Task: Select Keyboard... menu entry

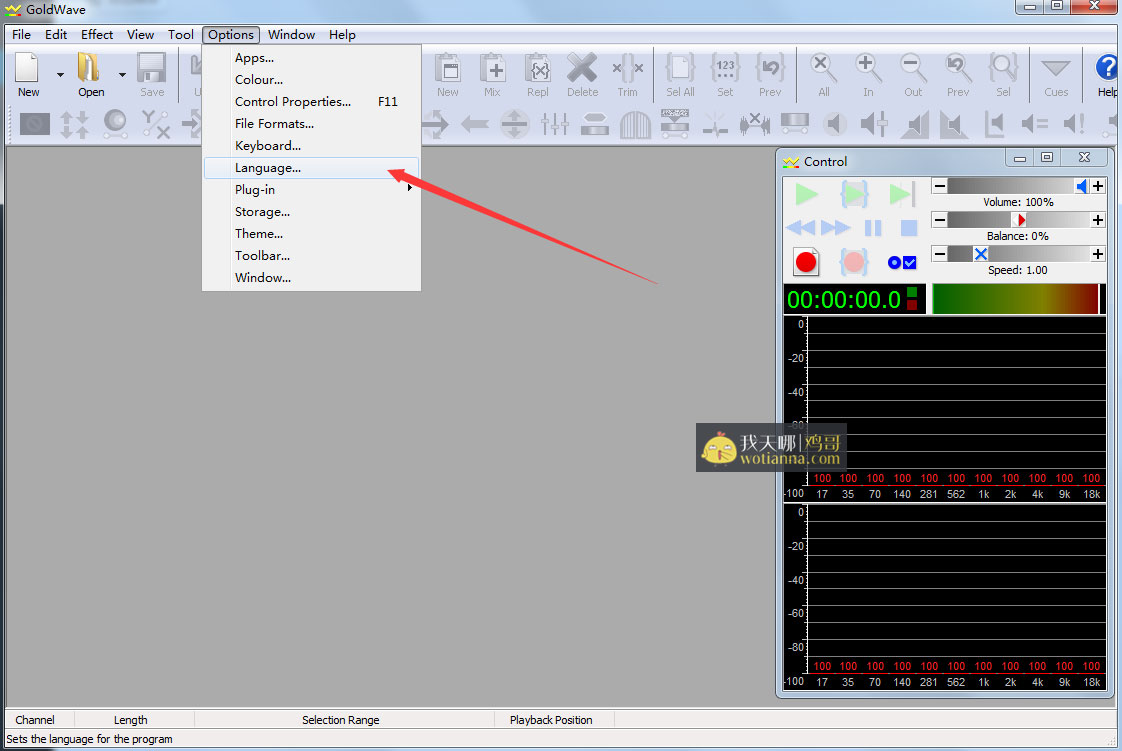Action: 311,146
